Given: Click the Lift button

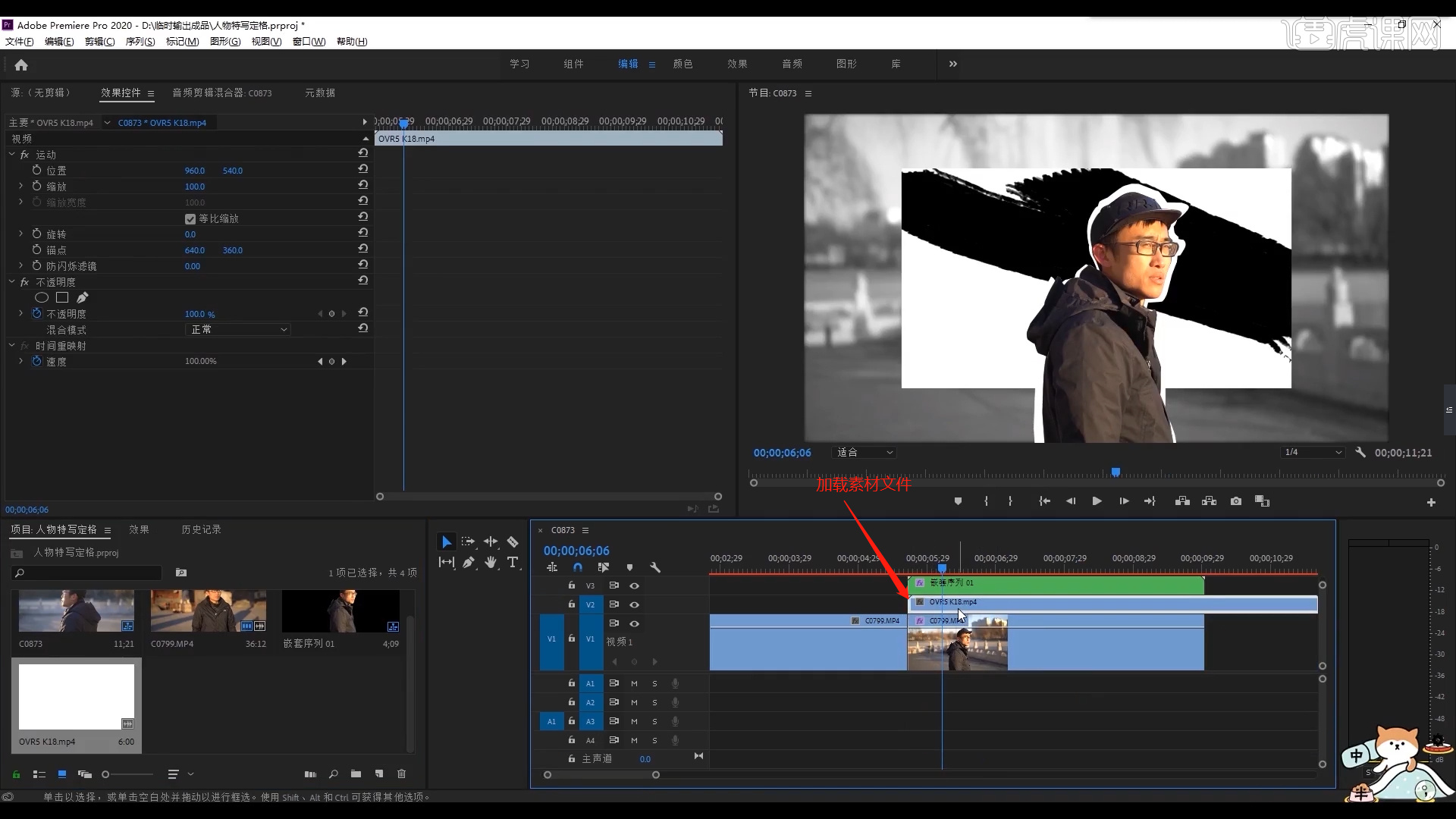Looking at the screenshot, I should (x=1182, y=501).
